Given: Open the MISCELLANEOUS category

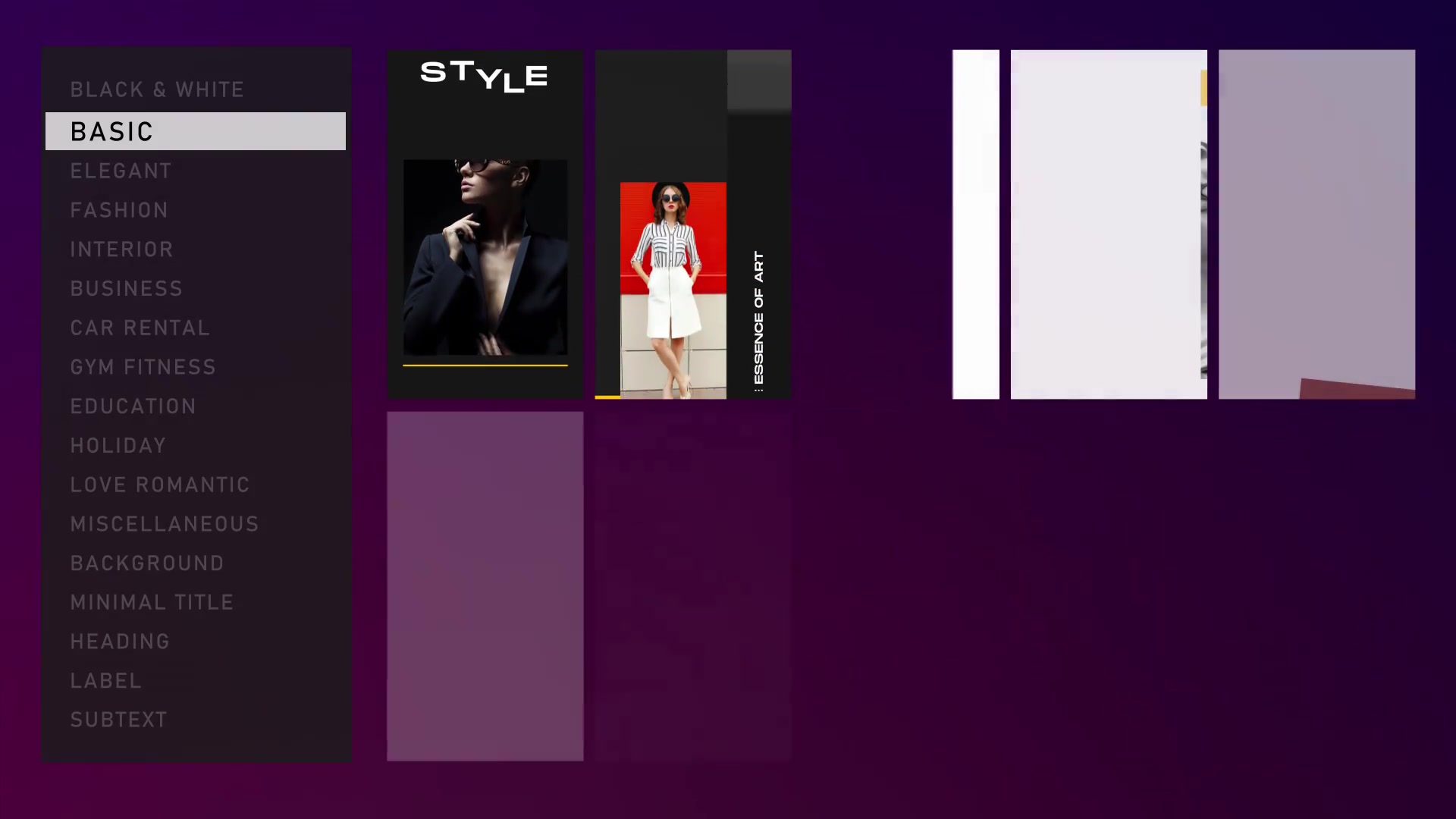Looking at the screenshot, I should 164,524.
